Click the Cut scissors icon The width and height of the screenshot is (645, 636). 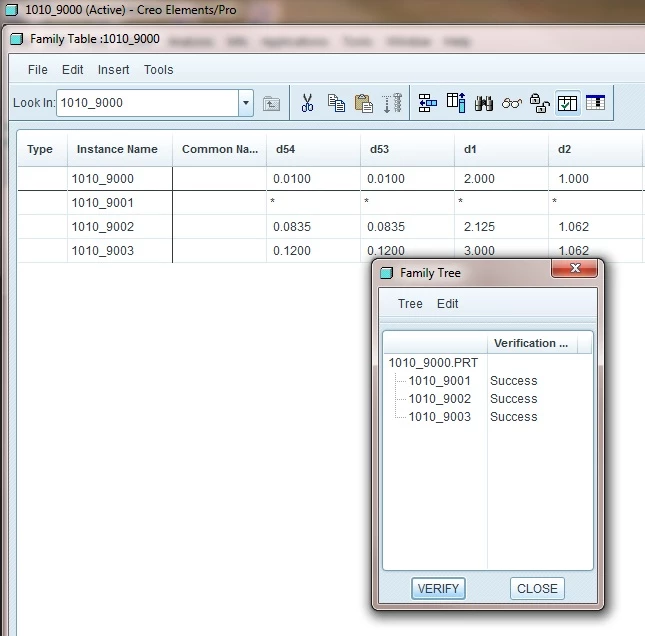[307, 103]
